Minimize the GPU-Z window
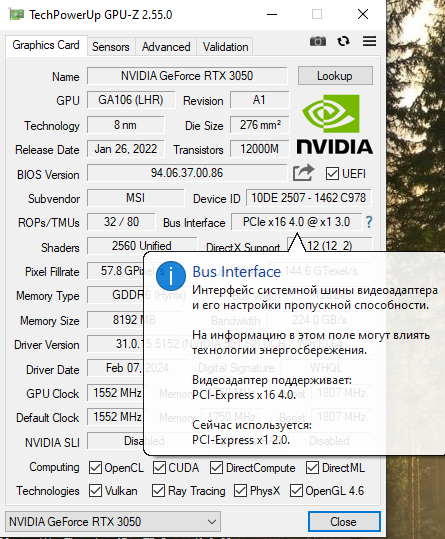This screenshot has width=445, height=539. [272, 14]
